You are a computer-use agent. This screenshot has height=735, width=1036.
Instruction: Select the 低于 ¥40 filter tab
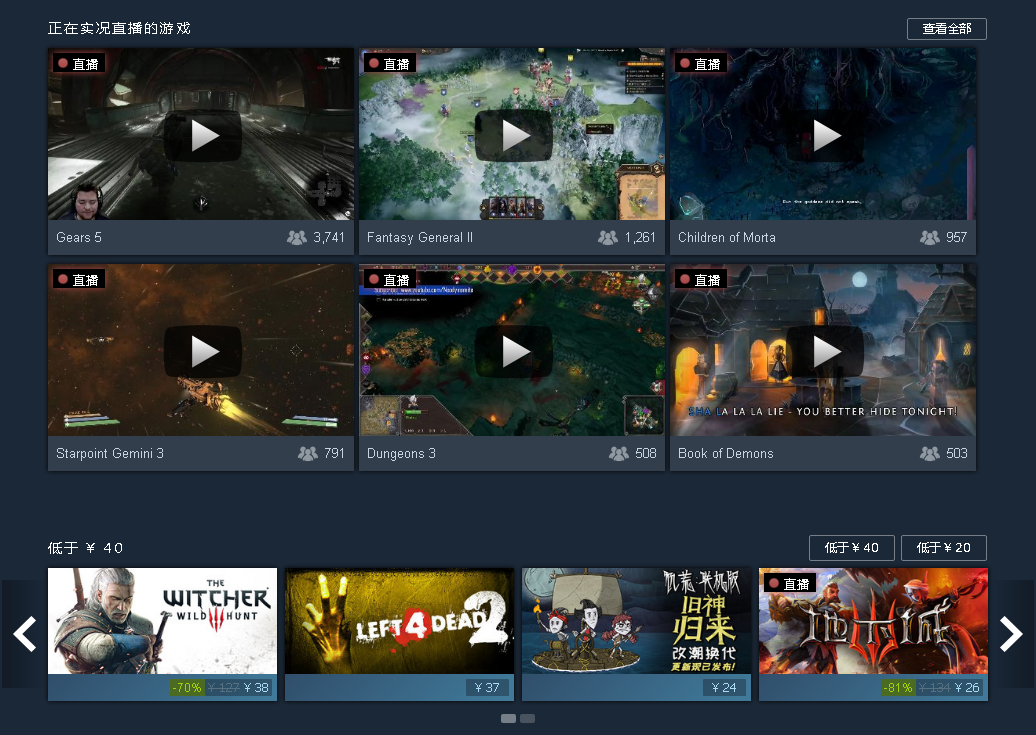pyautogui.click(x=851, y=547)
